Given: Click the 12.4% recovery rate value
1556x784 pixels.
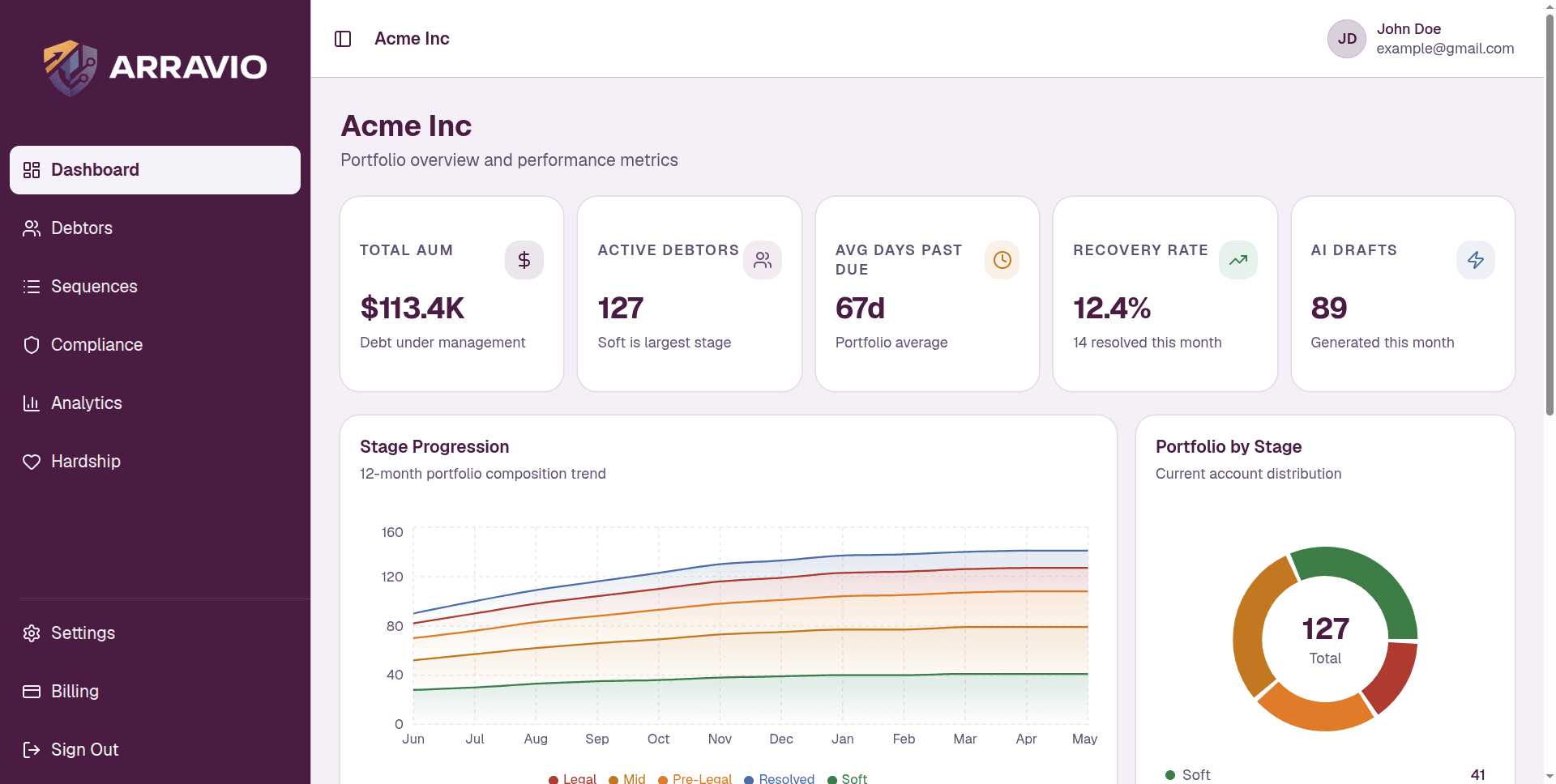Looking at the screenshot, I should point(1112,309).
